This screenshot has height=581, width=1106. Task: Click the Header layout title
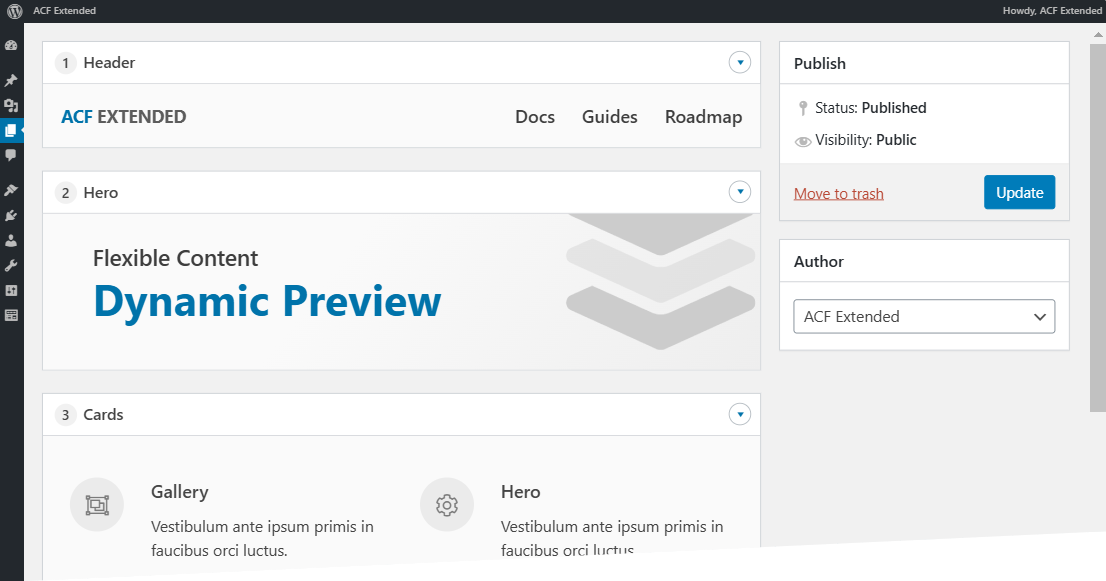[x=109, y=63]
